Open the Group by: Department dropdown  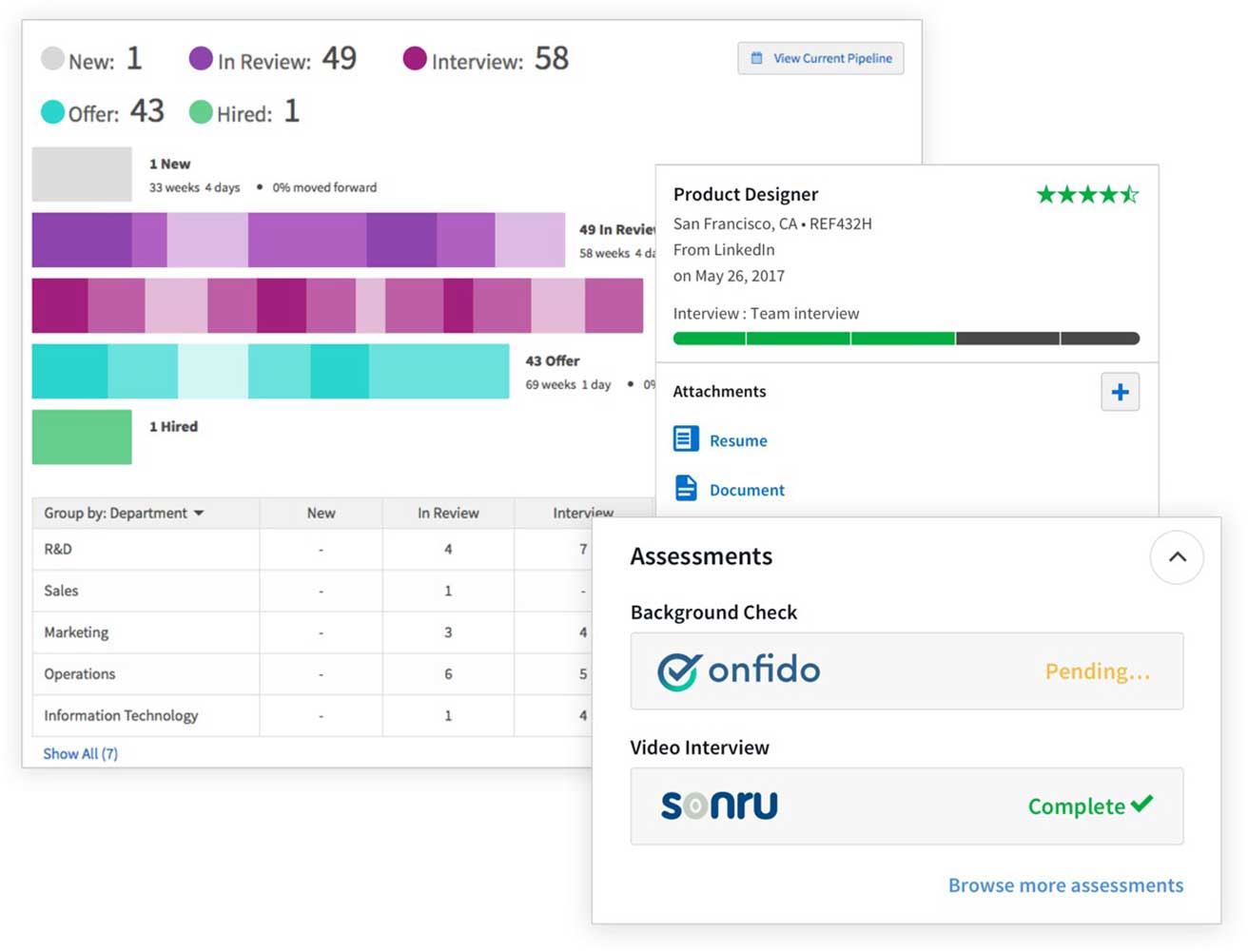[x=124, y=514]
